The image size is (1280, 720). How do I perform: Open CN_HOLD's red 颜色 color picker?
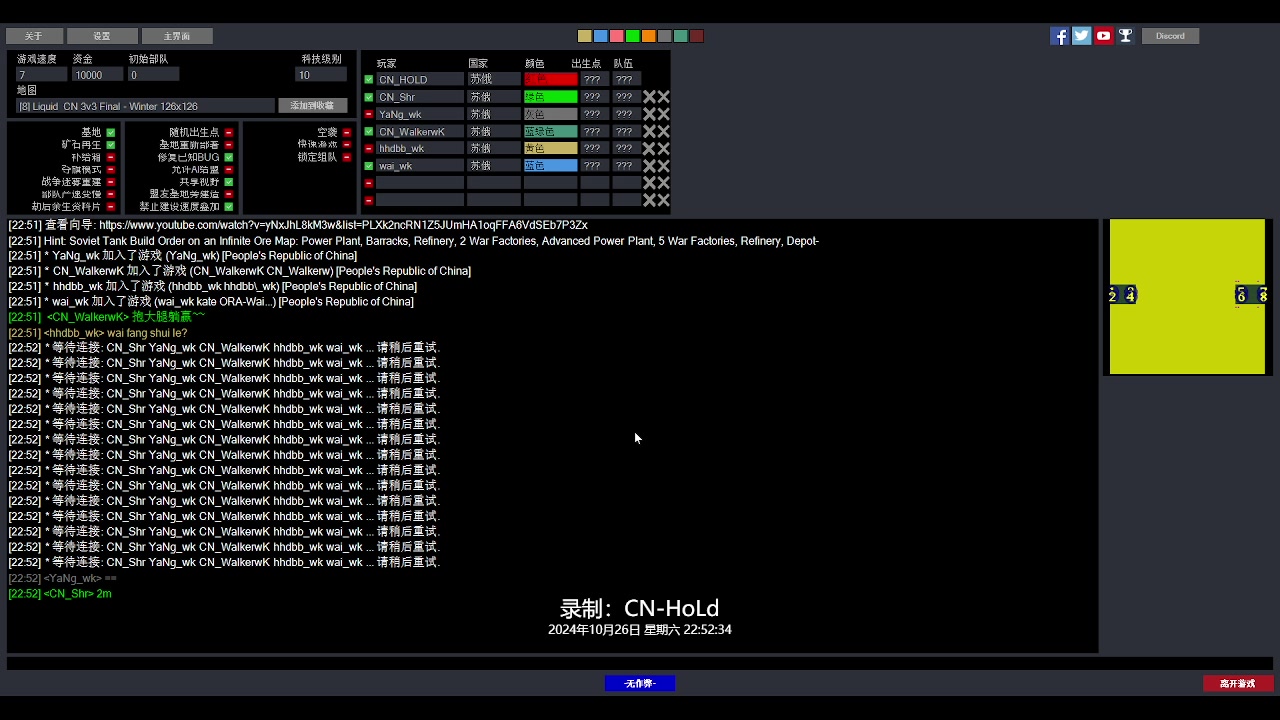click(x=550, y=80)
